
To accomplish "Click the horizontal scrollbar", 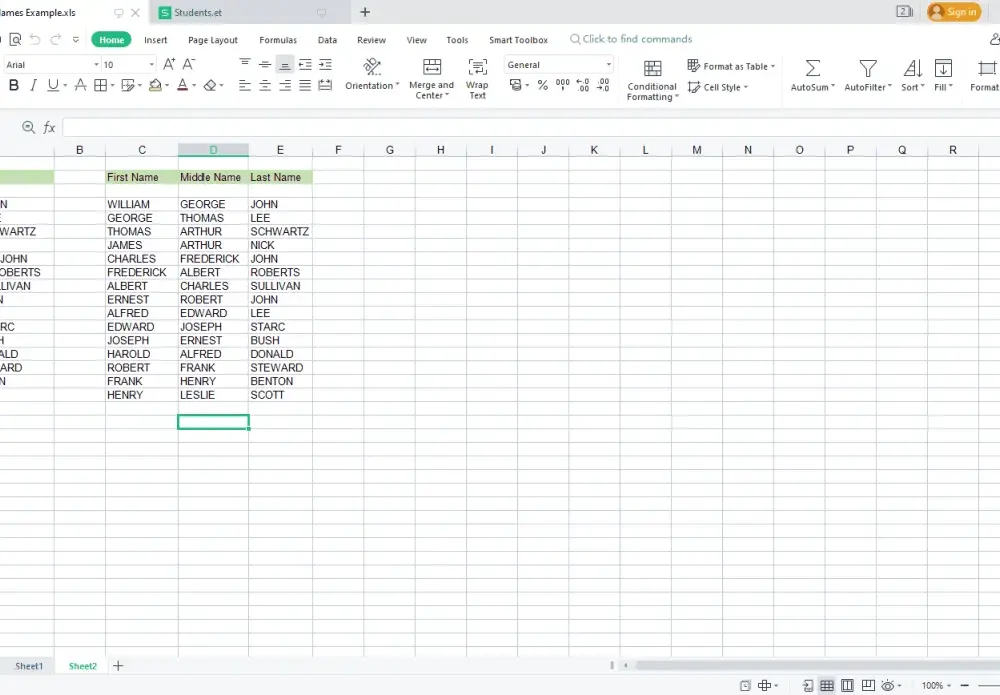I will coord(816,665).
